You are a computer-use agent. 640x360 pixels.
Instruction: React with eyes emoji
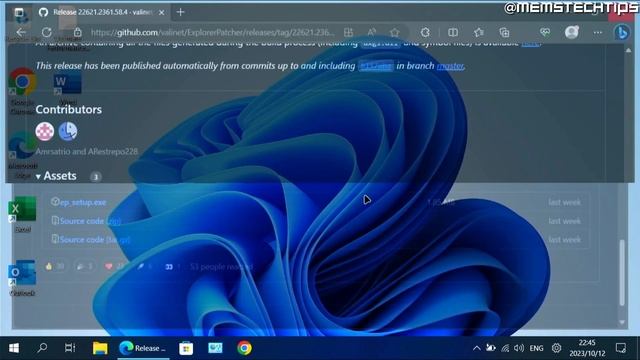coord(172,267)
